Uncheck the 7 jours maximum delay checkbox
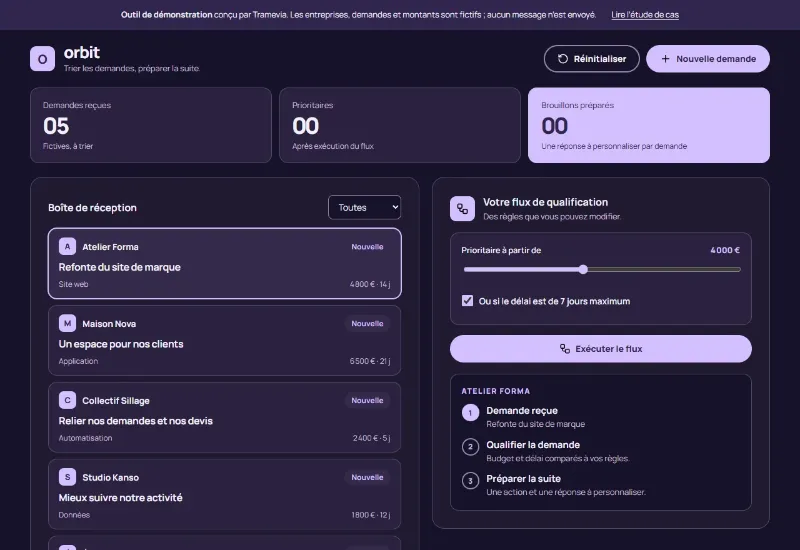 (x=467, y=301)
